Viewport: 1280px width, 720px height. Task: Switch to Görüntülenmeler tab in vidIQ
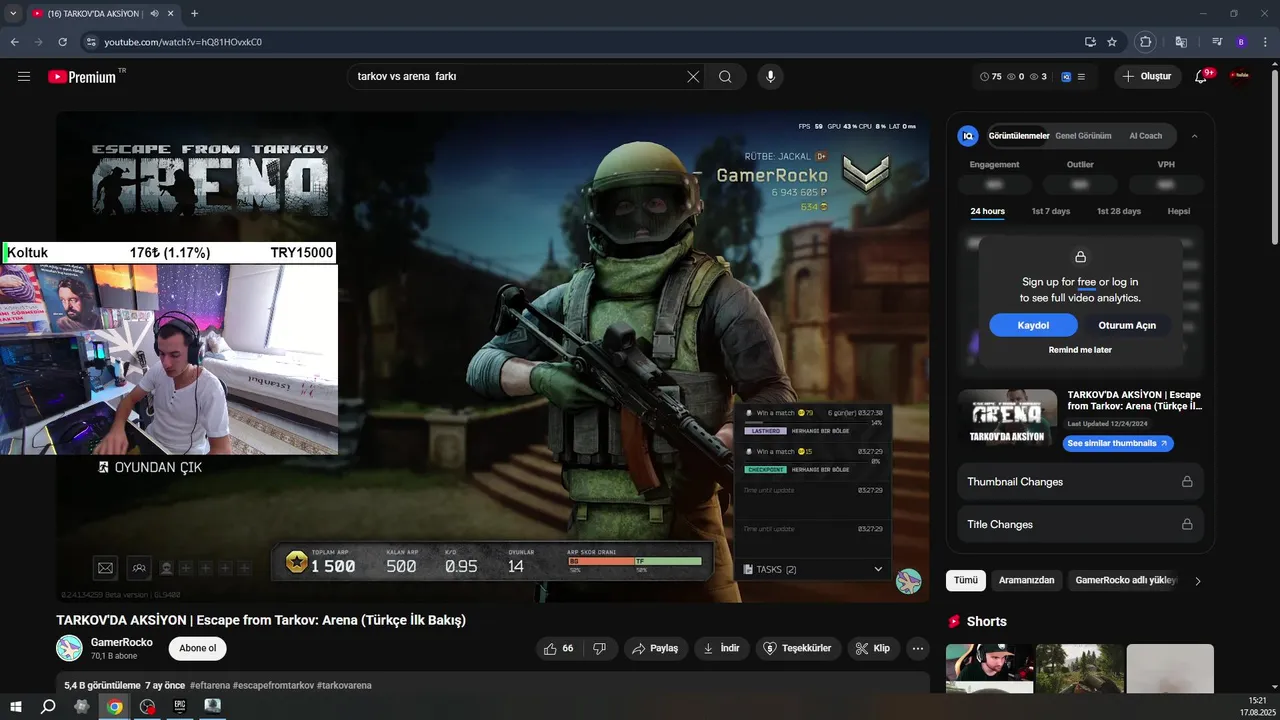pos(1019,136)
